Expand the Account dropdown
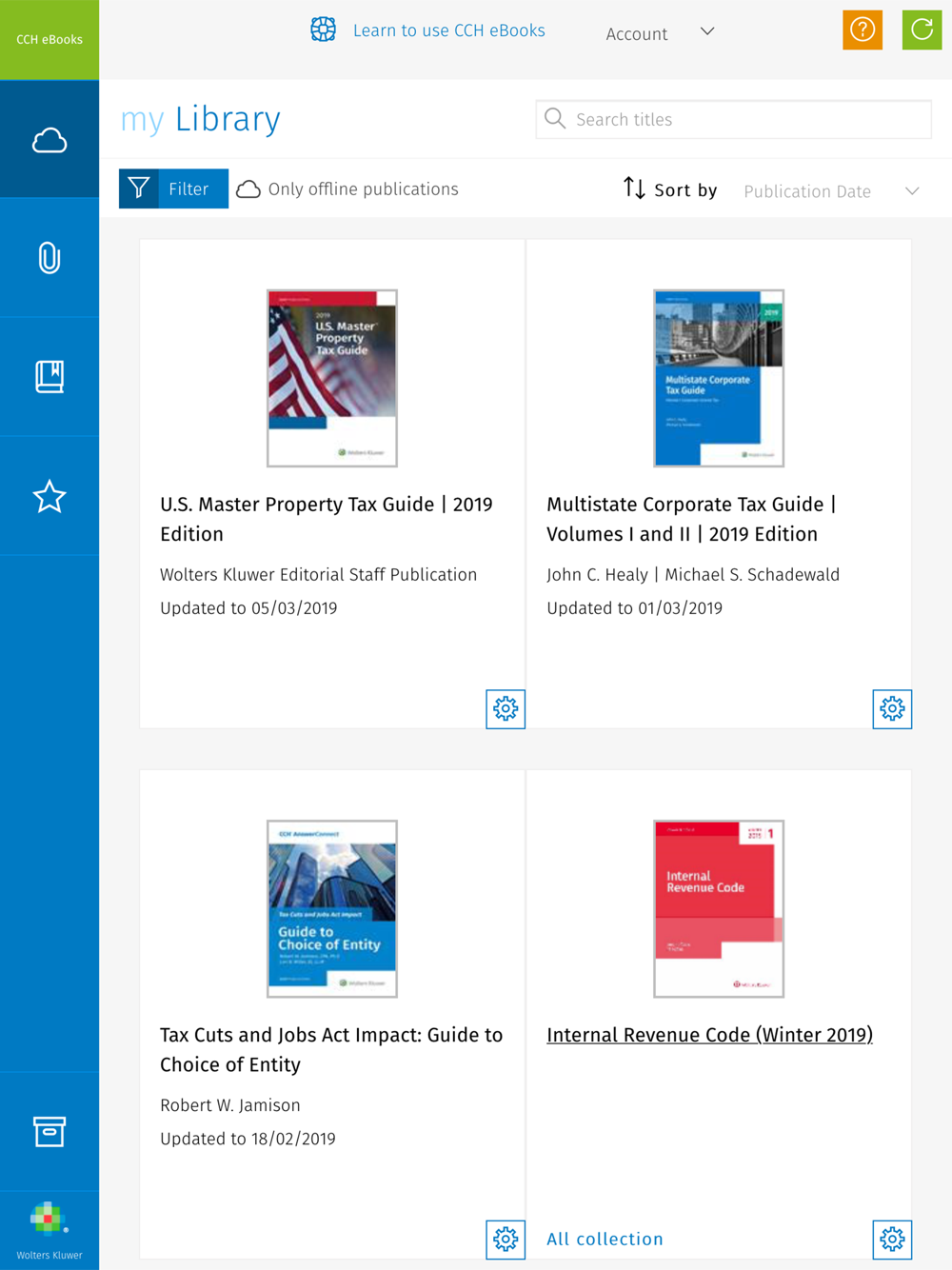The image size is (952, 1270). pyautogui.click(x=660, y=33)
